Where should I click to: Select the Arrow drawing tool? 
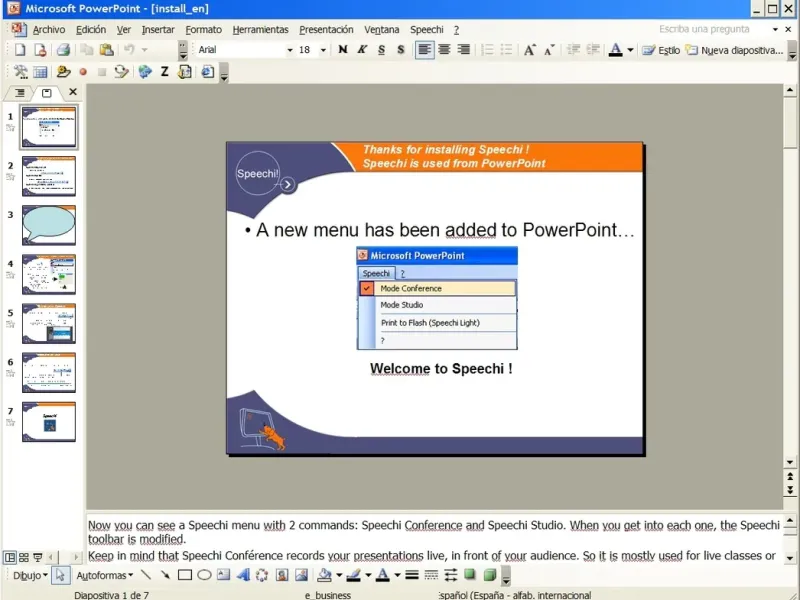click(x=165, y=575)
